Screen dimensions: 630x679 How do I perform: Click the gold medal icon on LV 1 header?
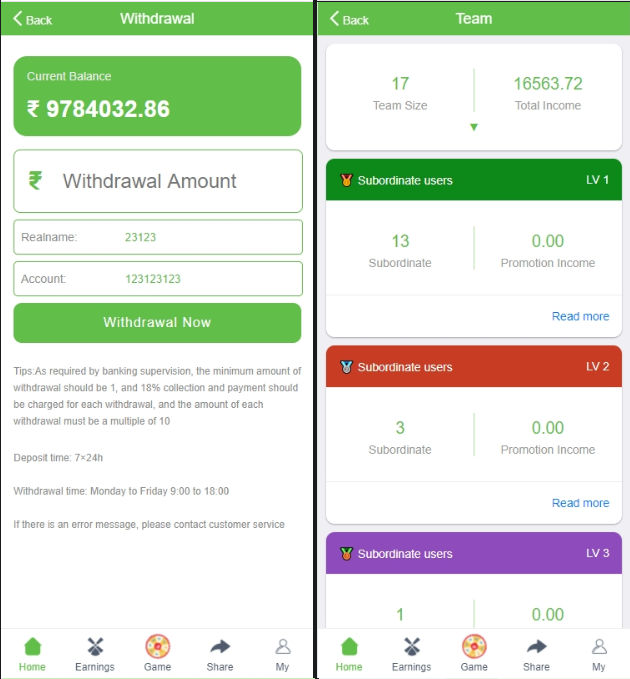346,180
